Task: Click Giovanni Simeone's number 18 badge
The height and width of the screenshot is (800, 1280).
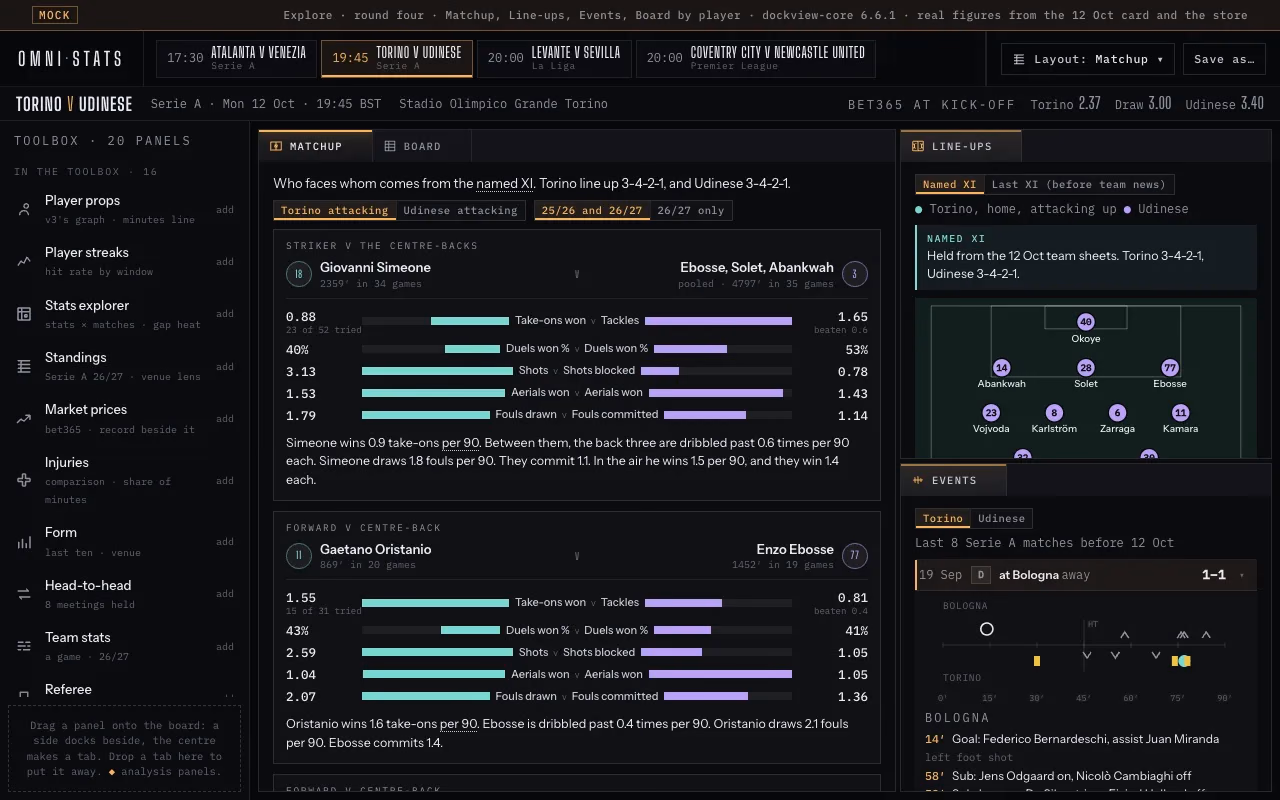Action: pyautogui.click(x=299, y=274)
